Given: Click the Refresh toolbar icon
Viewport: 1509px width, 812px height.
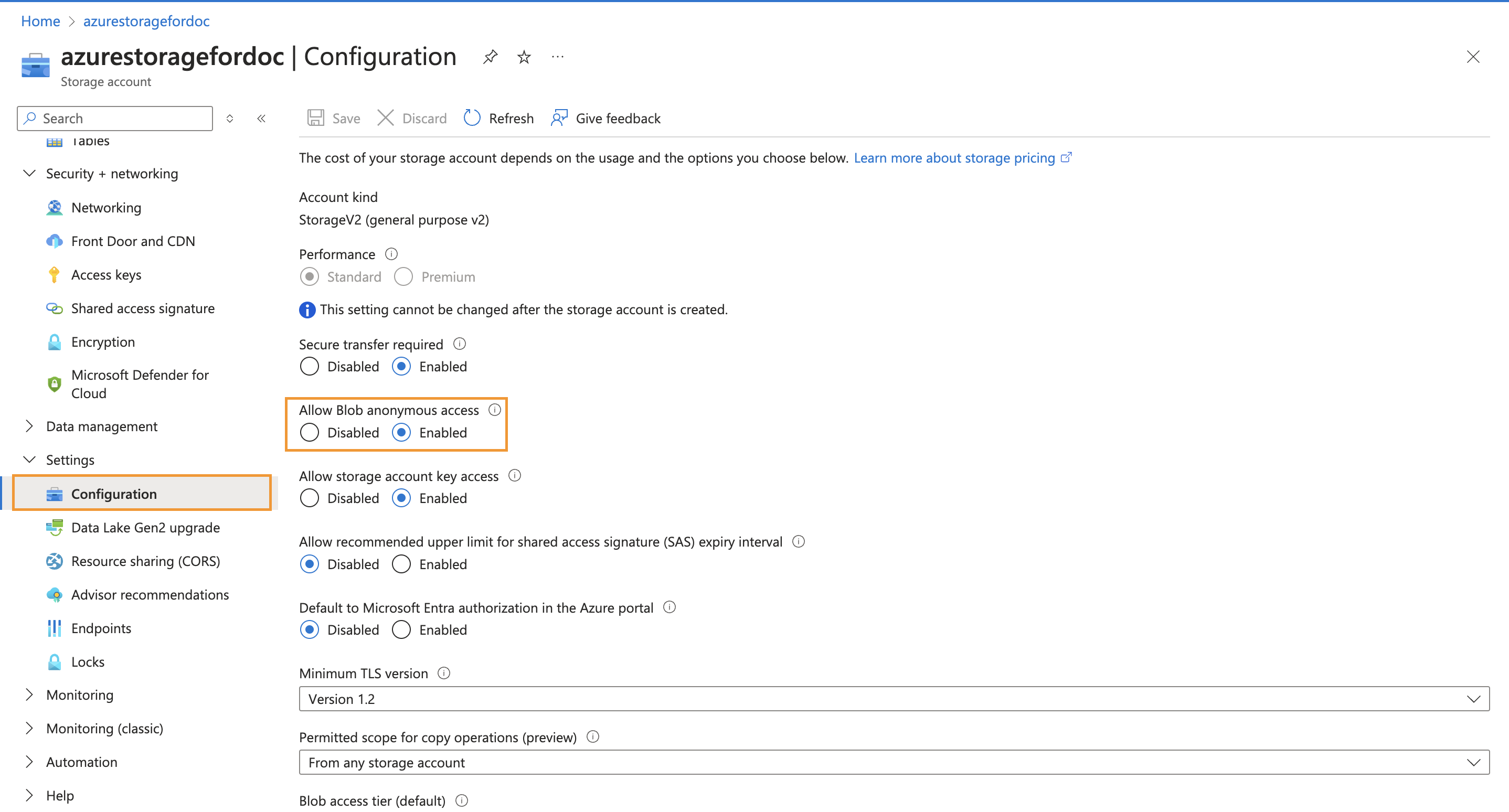Looking at the screenshot, I should pyautogui.click(x=472, y=118).
